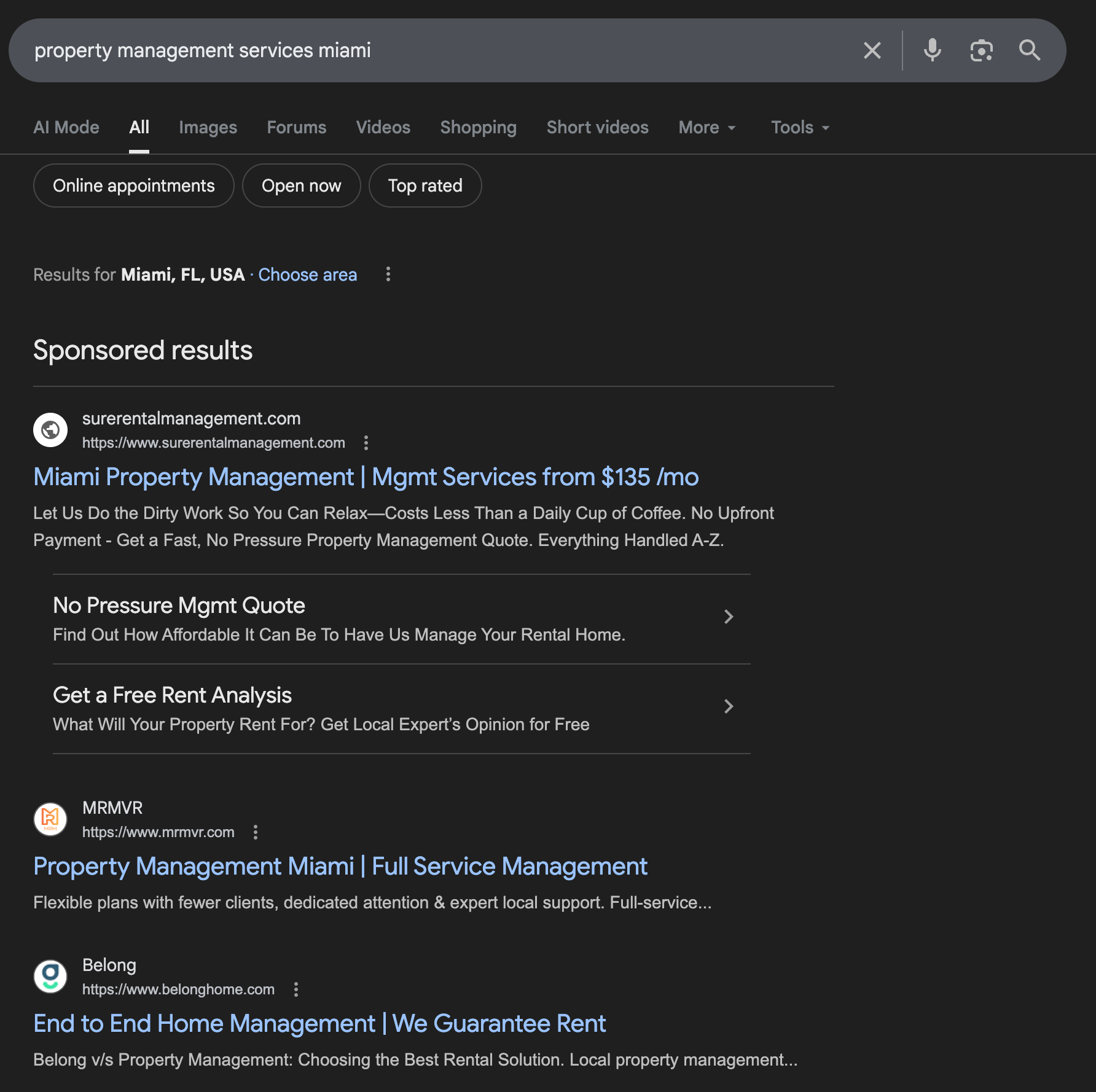Select the All results tab
The image size is (1096, 1092).
(x=139, y=127)
